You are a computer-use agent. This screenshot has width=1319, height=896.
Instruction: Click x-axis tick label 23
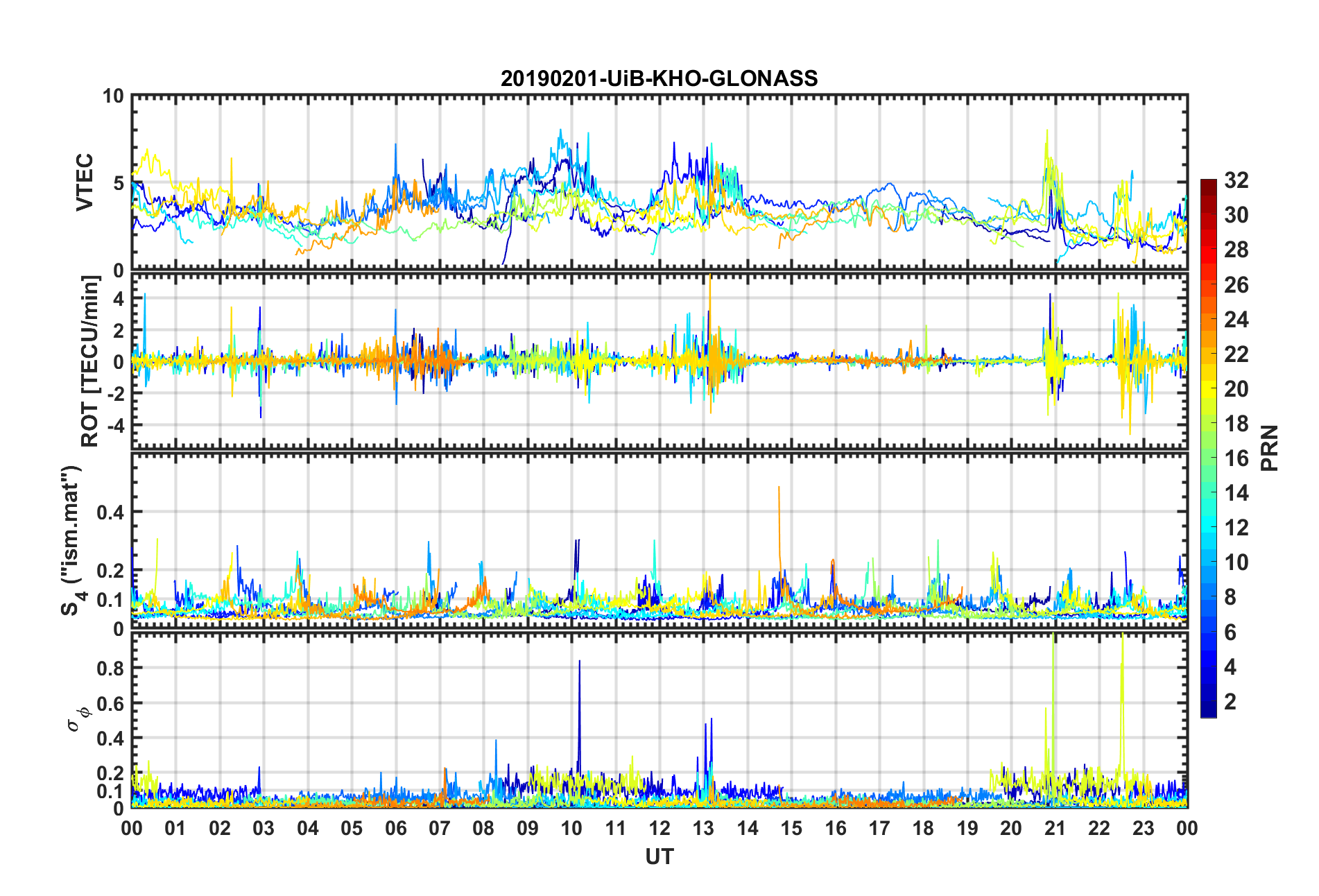[x=1143, y=828]
